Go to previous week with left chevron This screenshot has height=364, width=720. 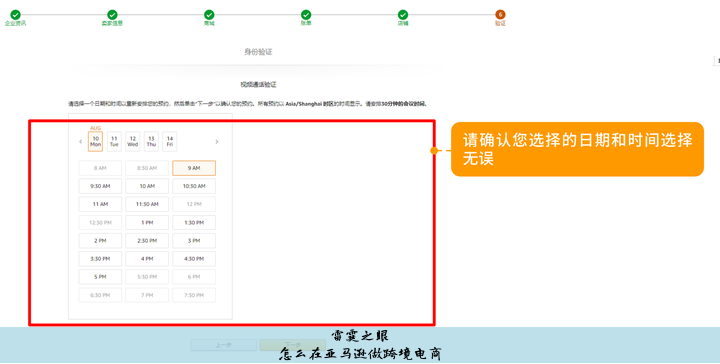coord(81,142)
